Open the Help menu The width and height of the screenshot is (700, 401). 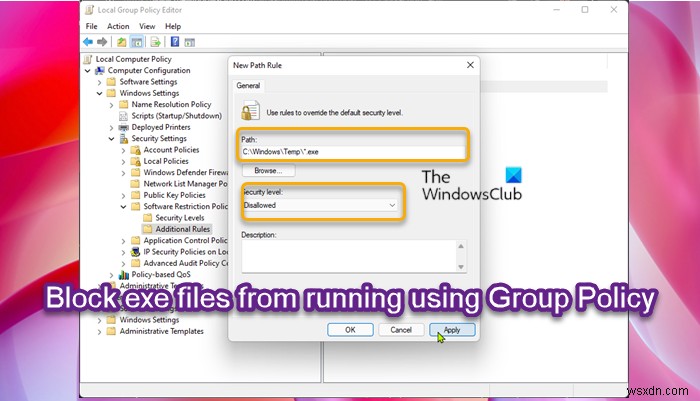(173, 26)
